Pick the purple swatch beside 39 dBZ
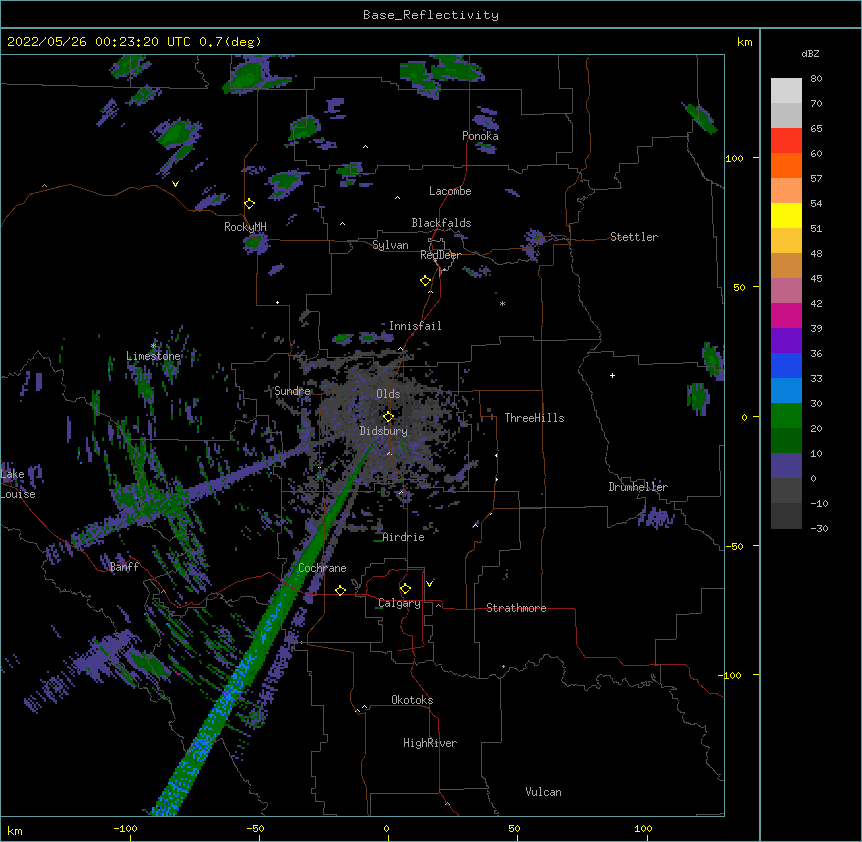This screenshot has height=842, width=862. pyautogui.click(x=786, y=340)
